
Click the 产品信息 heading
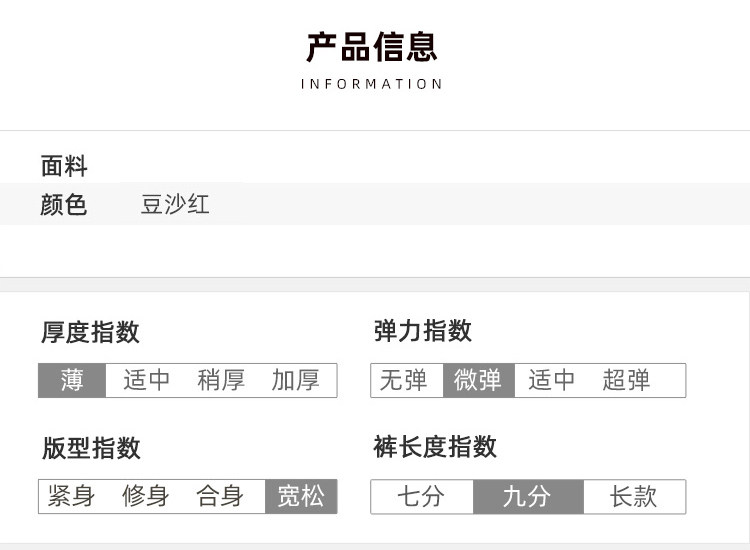pyautogui.click(x=372, y=47)
